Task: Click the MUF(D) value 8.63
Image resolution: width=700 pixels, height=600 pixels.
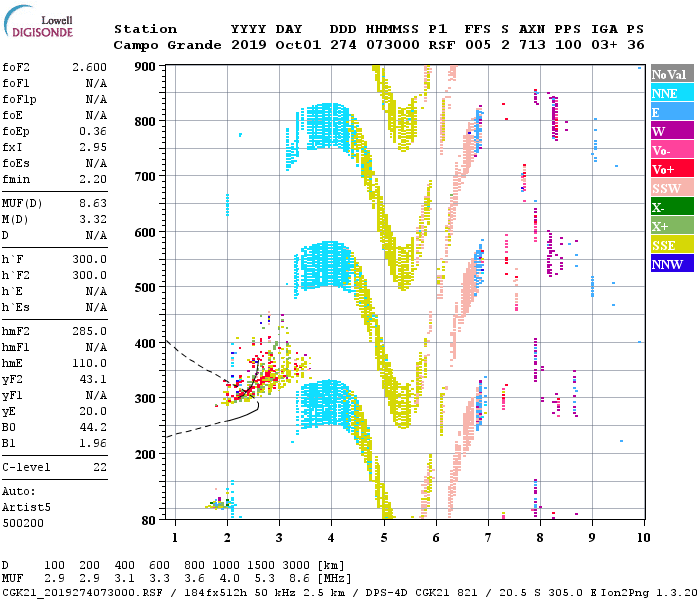Action: (93, 204)
